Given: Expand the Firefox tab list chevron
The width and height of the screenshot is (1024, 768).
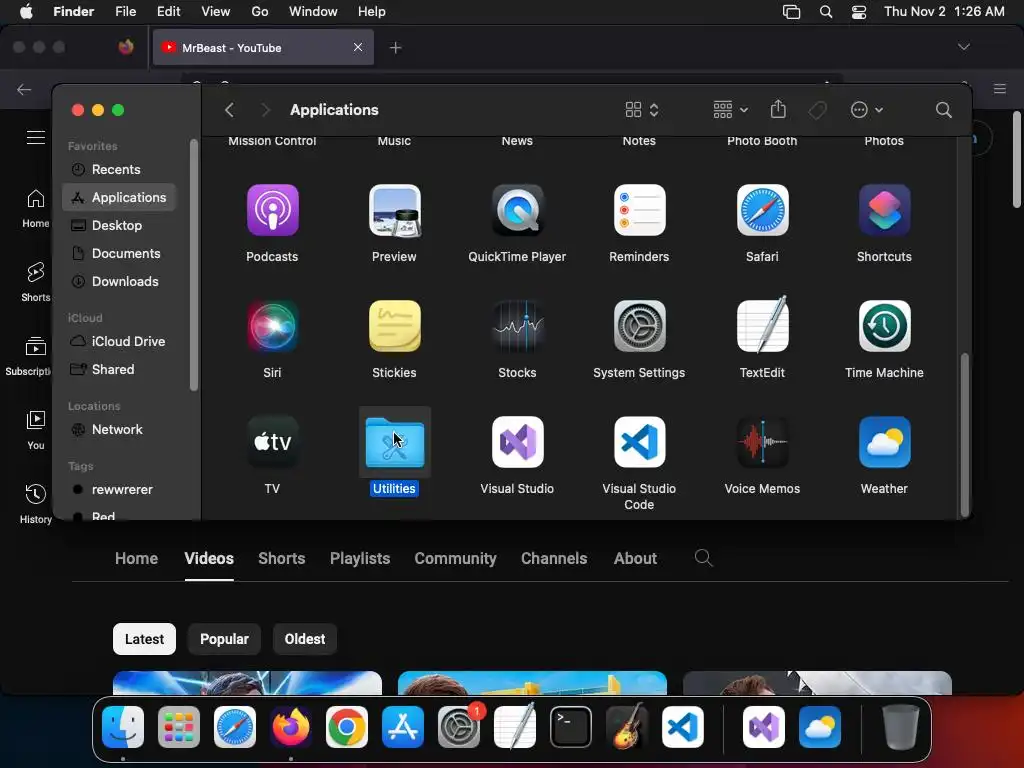Looking at the screenshot, I should pos(963,47).
